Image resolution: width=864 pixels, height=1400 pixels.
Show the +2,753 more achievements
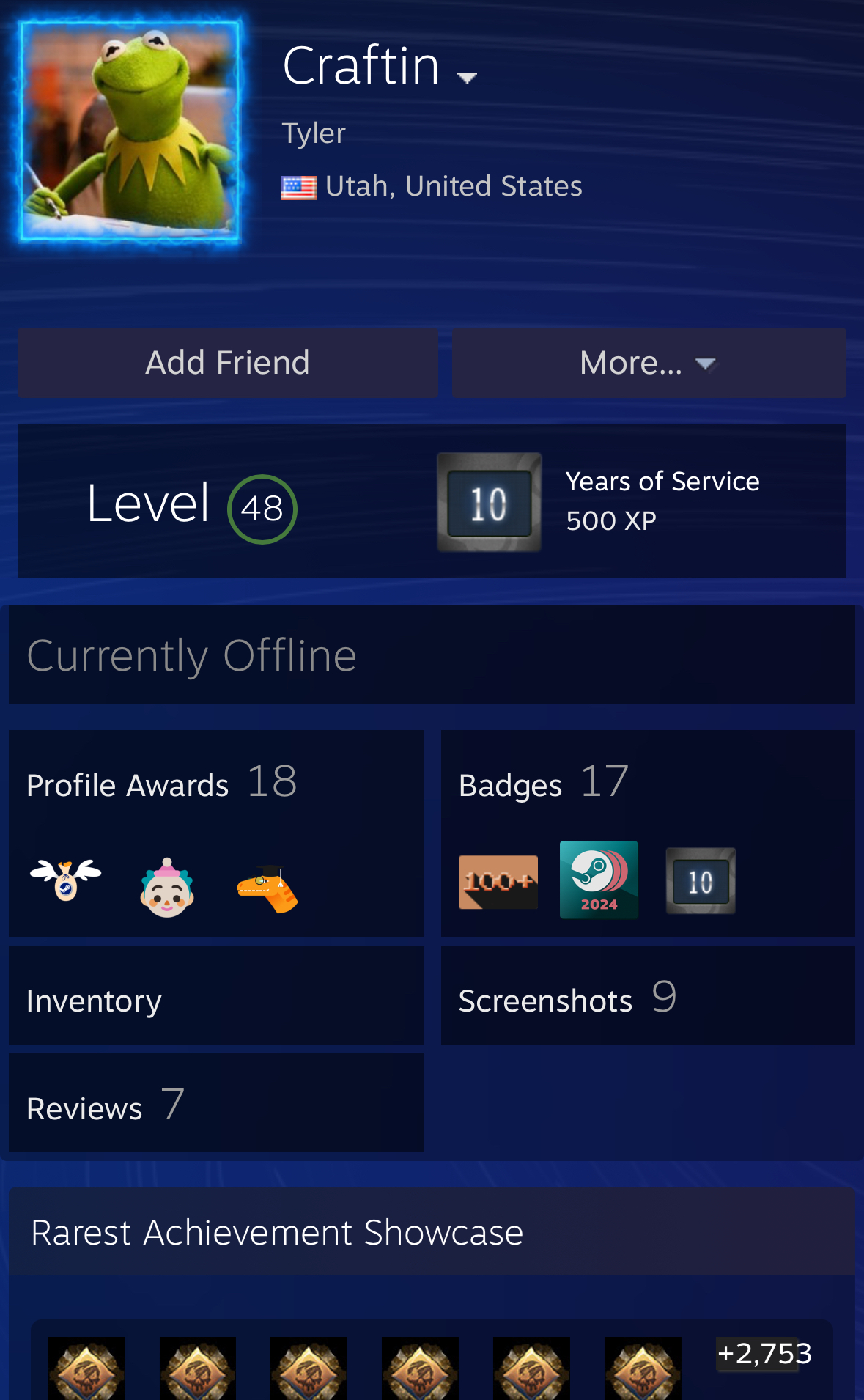pos(764,1353)
